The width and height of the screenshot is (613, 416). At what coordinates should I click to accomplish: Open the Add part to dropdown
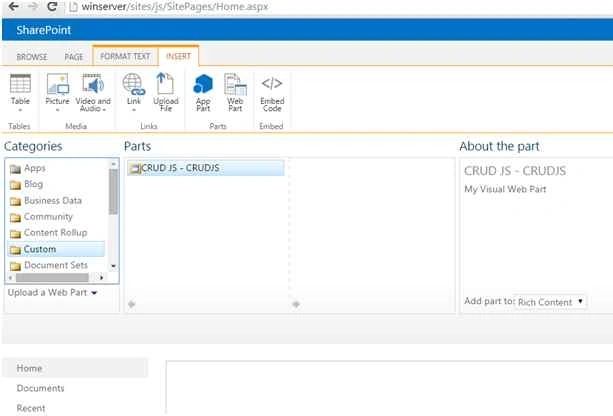(x=550, y=302)
